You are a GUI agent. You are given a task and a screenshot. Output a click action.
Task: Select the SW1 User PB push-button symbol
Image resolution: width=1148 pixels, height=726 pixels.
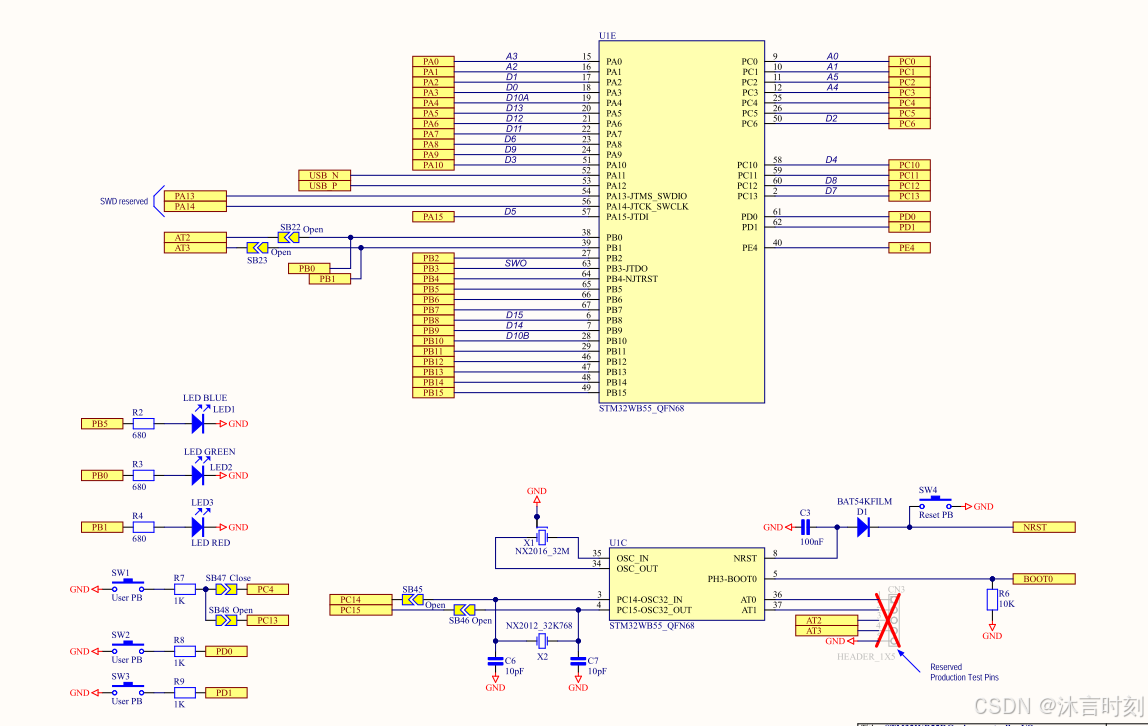pos(127,585)
